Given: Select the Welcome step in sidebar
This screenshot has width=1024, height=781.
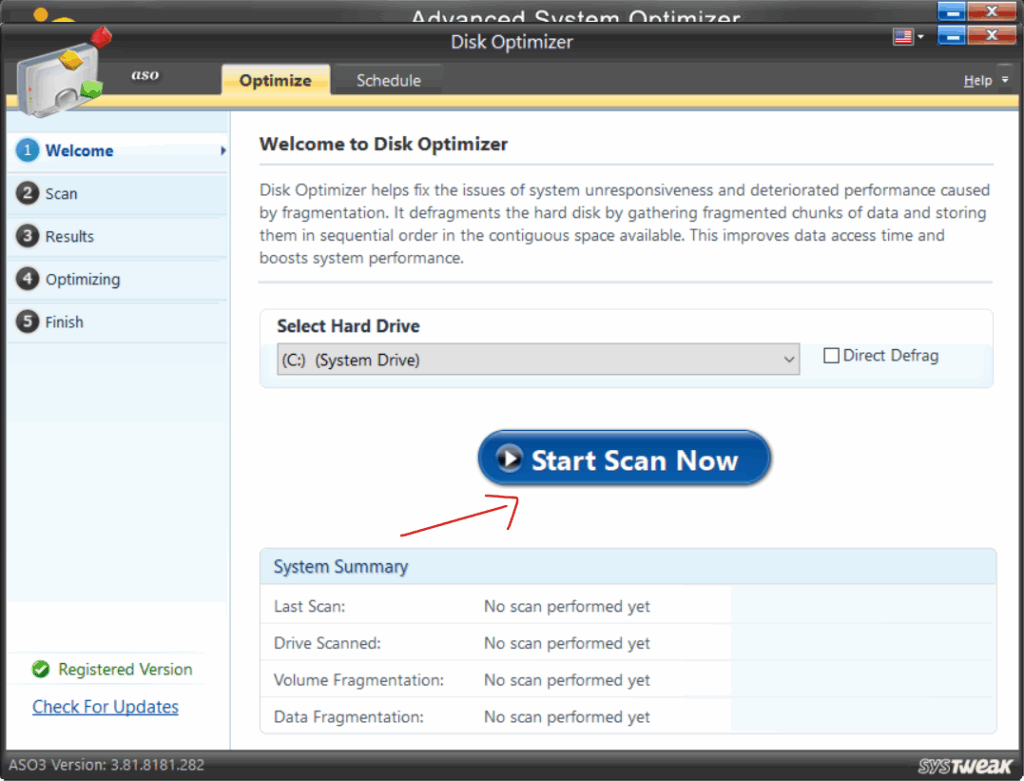Looking at the screenshot, I should (x=119, y=151).
